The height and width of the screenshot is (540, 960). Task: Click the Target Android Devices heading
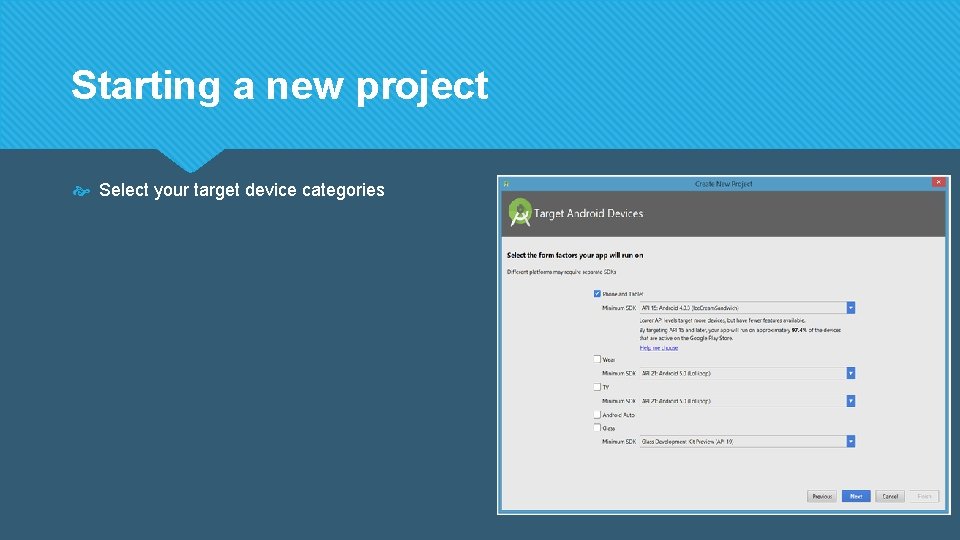[x=588, y=214]
